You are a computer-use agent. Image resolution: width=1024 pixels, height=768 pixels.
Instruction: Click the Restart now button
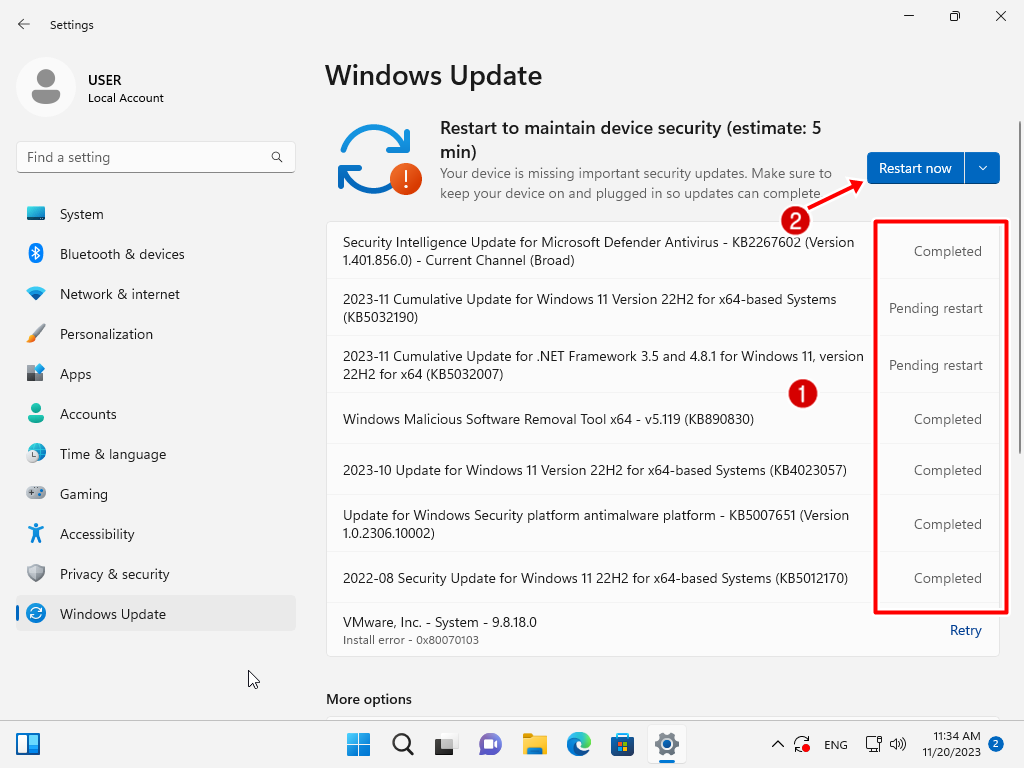coord(915,168)
